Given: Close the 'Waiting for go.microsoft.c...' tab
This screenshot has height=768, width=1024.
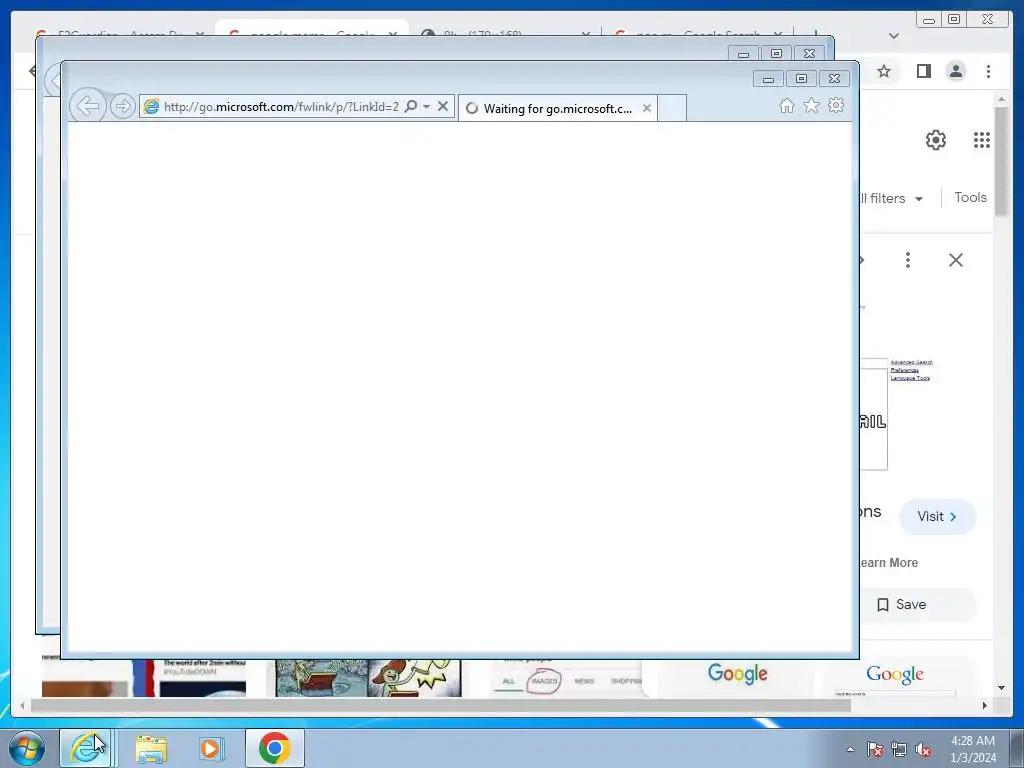Looking at the screenshot, I should [647, 108].
